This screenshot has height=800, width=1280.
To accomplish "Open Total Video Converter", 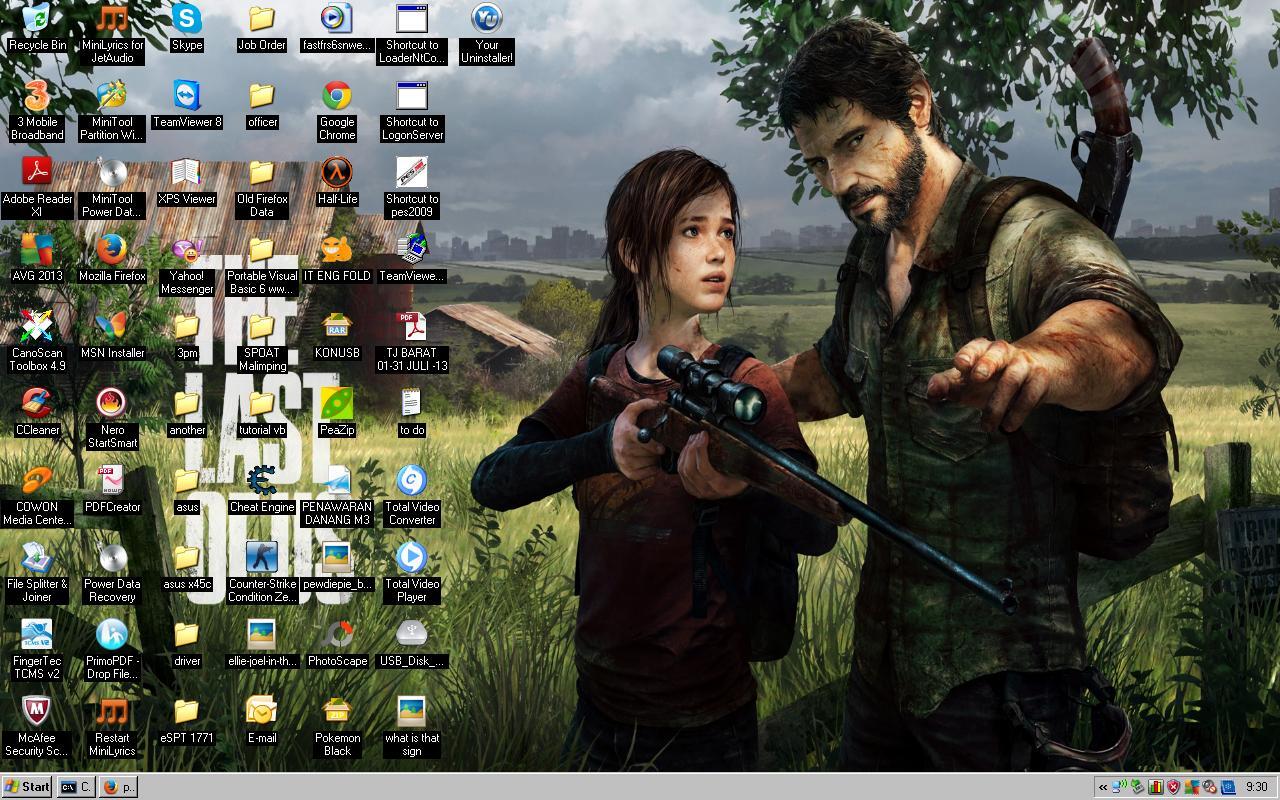I will click(x=412, y=480).
